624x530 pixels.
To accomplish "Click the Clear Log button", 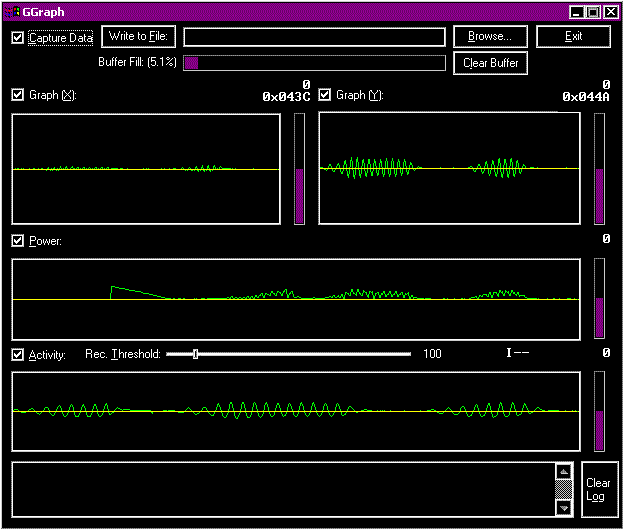I will click(600, 489).
